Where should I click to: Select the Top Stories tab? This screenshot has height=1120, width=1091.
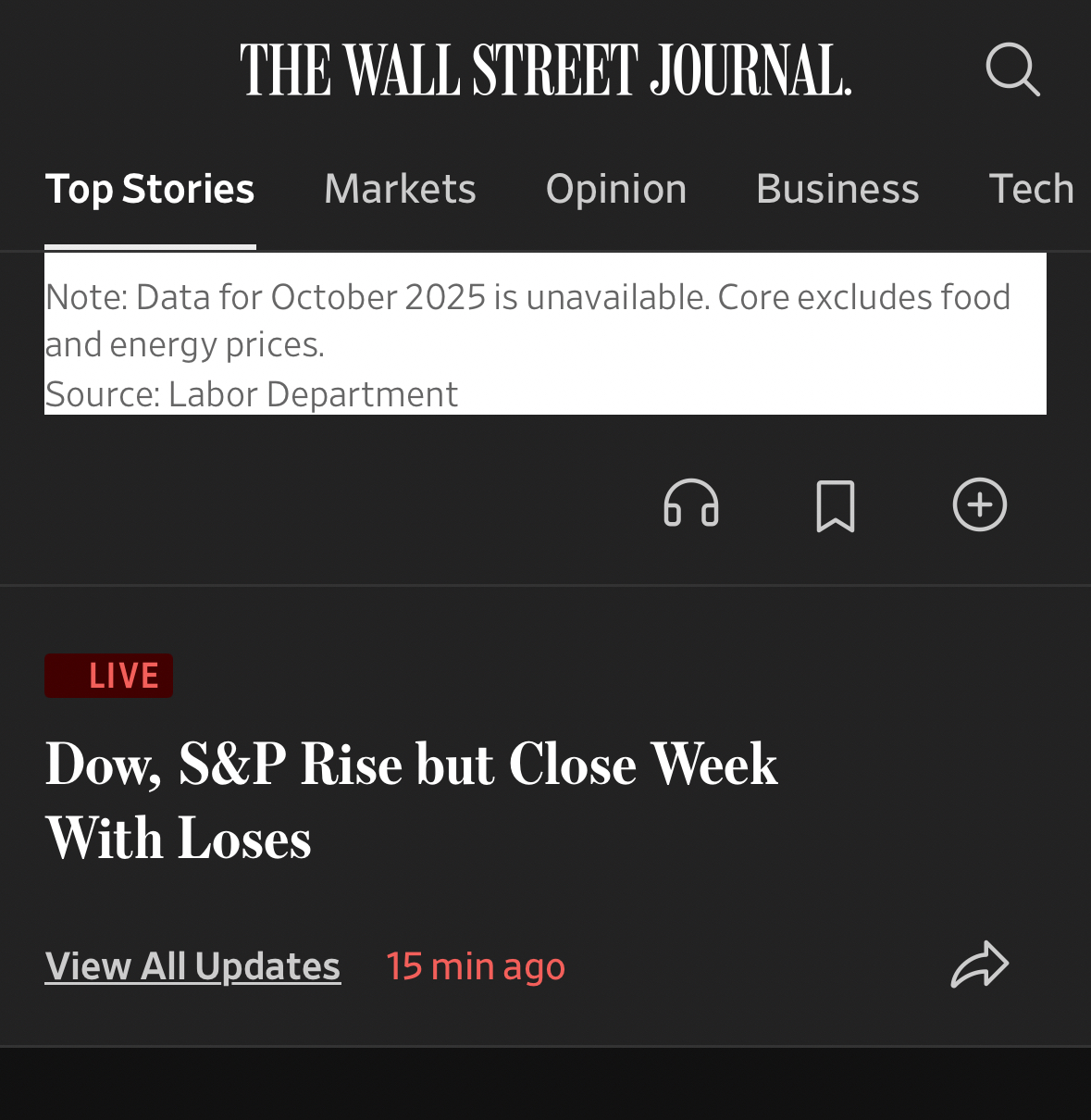tap(150, 189)
